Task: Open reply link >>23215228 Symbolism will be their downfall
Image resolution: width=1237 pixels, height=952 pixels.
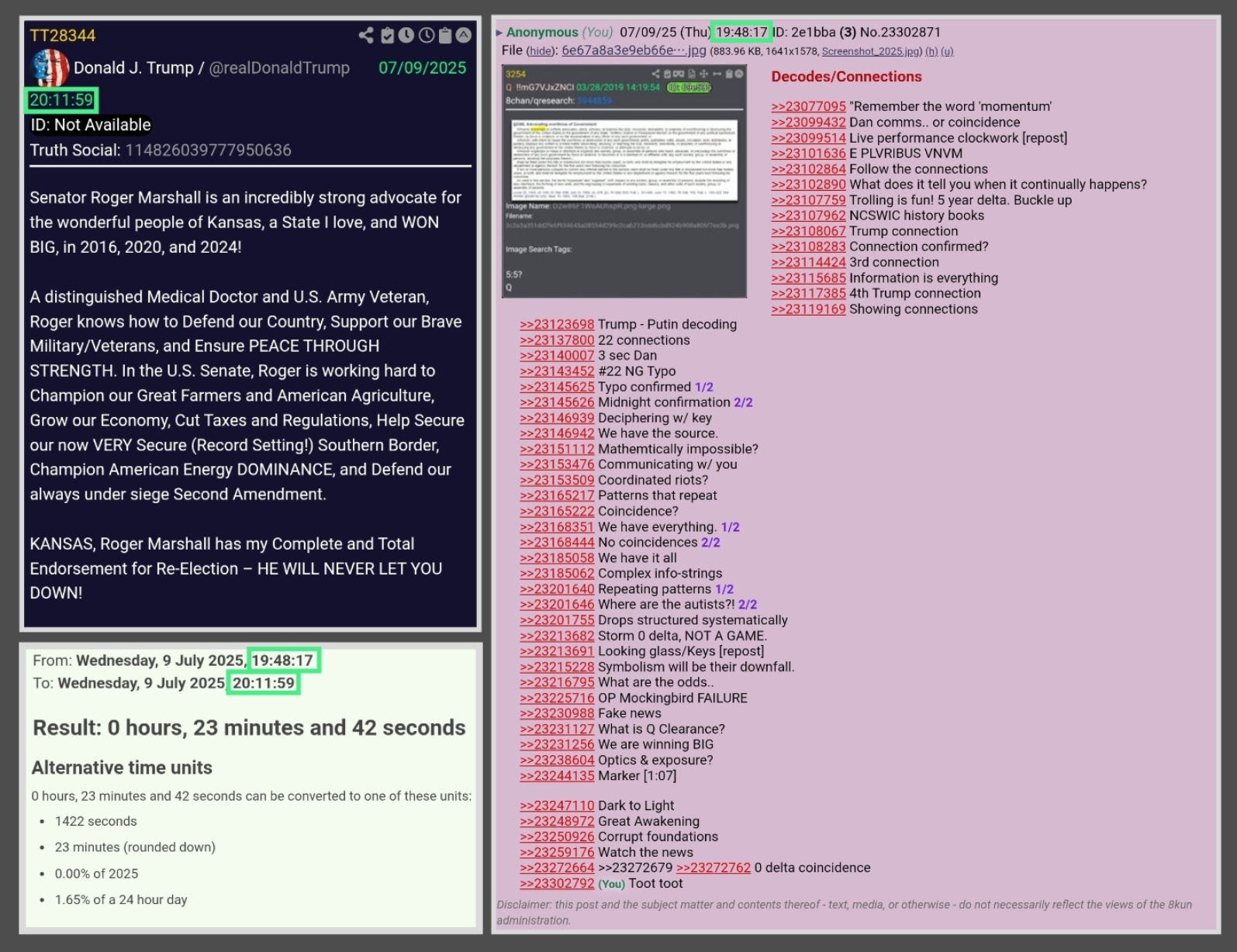Action: (x=557, y=667)
